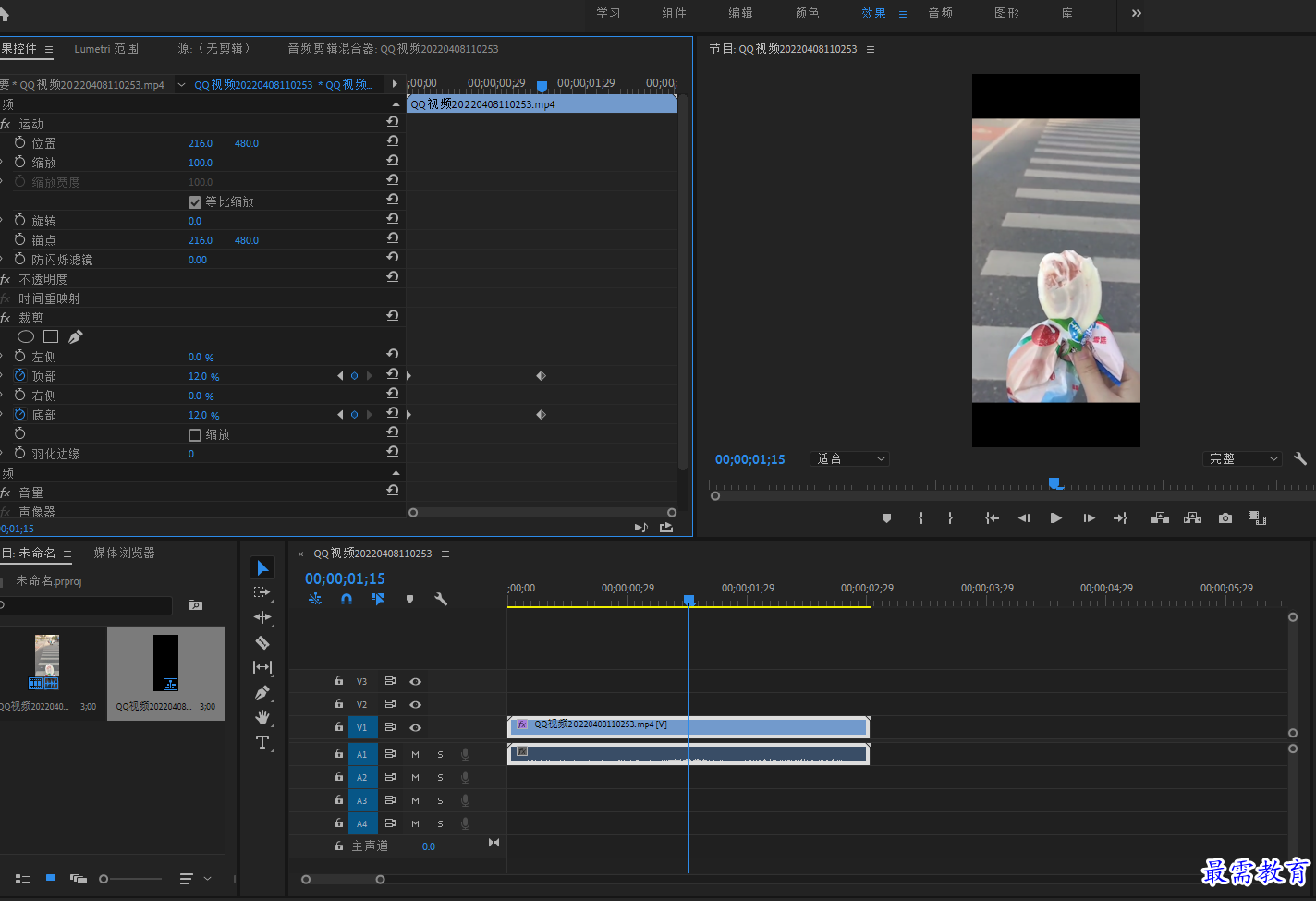Hide track V3 with eye icon

coord(416,682)
